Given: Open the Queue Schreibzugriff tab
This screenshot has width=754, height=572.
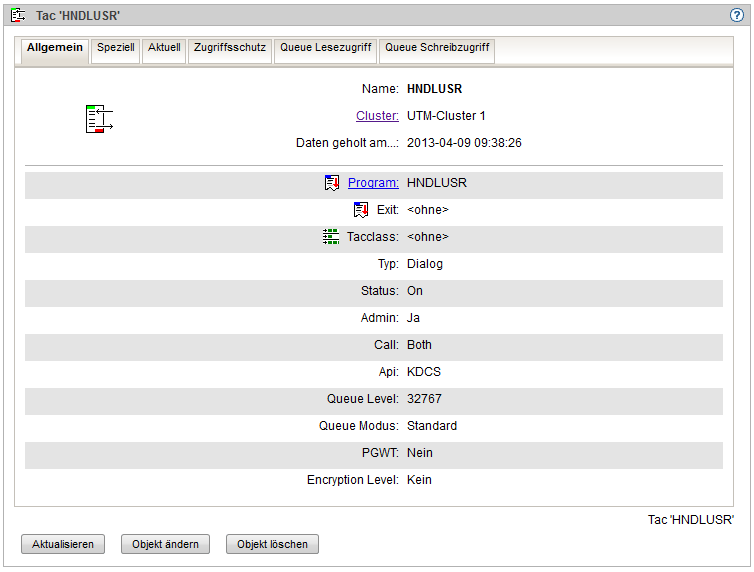Looking at the screenshot, I should [x=437, y=48].
